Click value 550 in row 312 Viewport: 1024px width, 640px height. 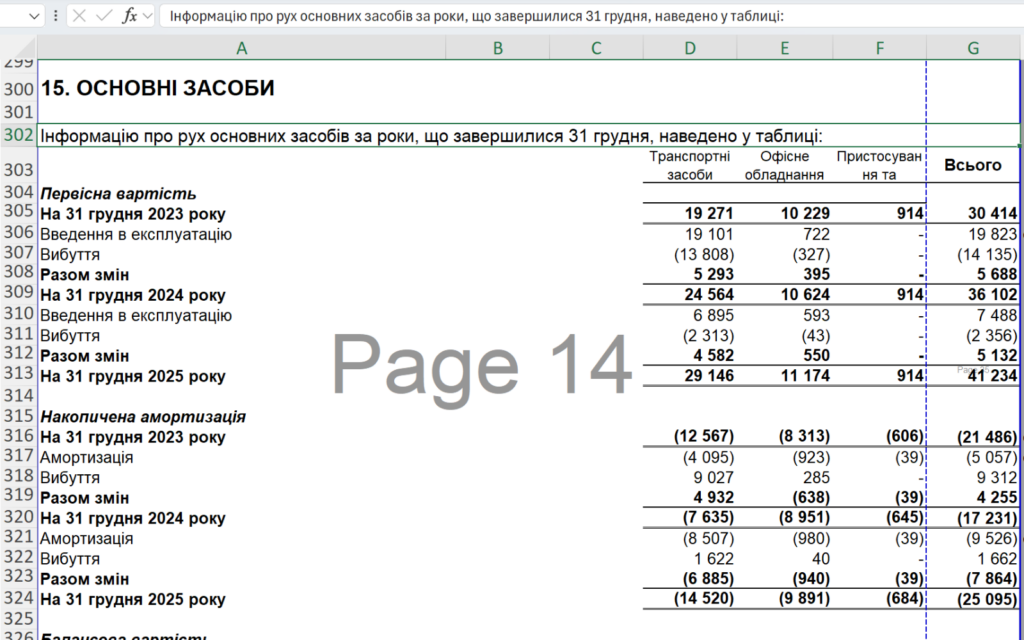tap(816, 356)
